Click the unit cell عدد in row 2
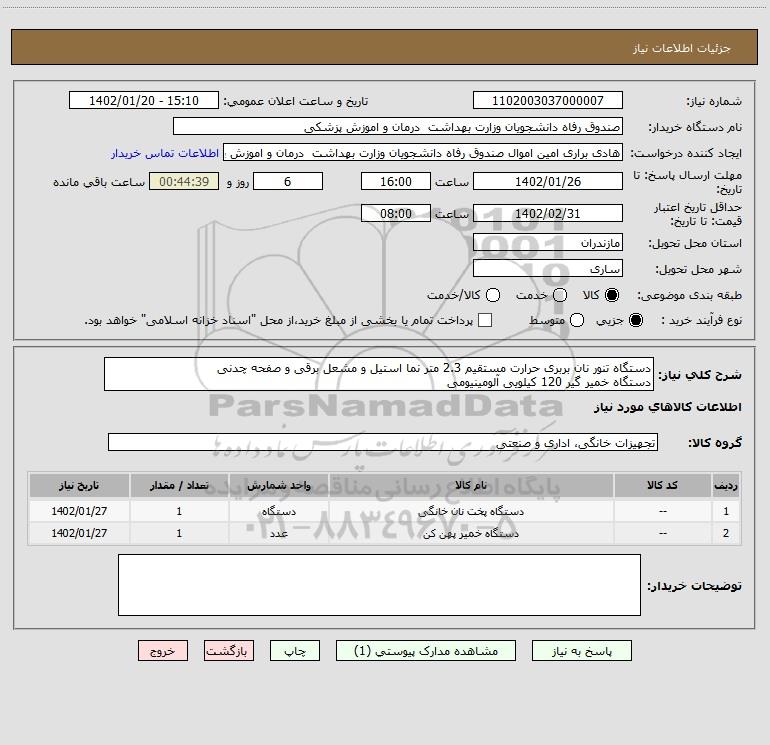The height and width of the screenshot is (745, 770). pyautogui.click(x=278, y=533)
